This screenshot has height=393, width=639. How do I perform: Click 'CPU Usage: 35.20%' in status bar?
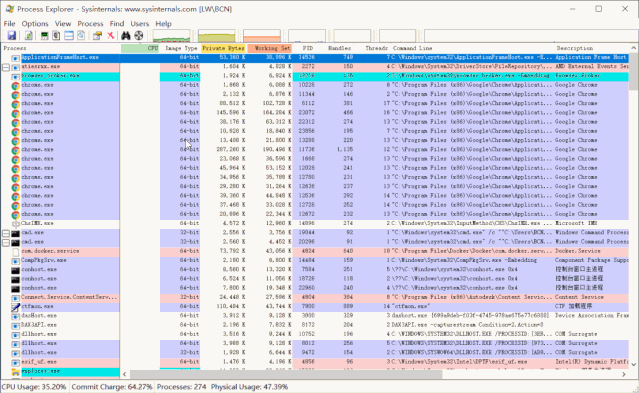pos(34,387)
